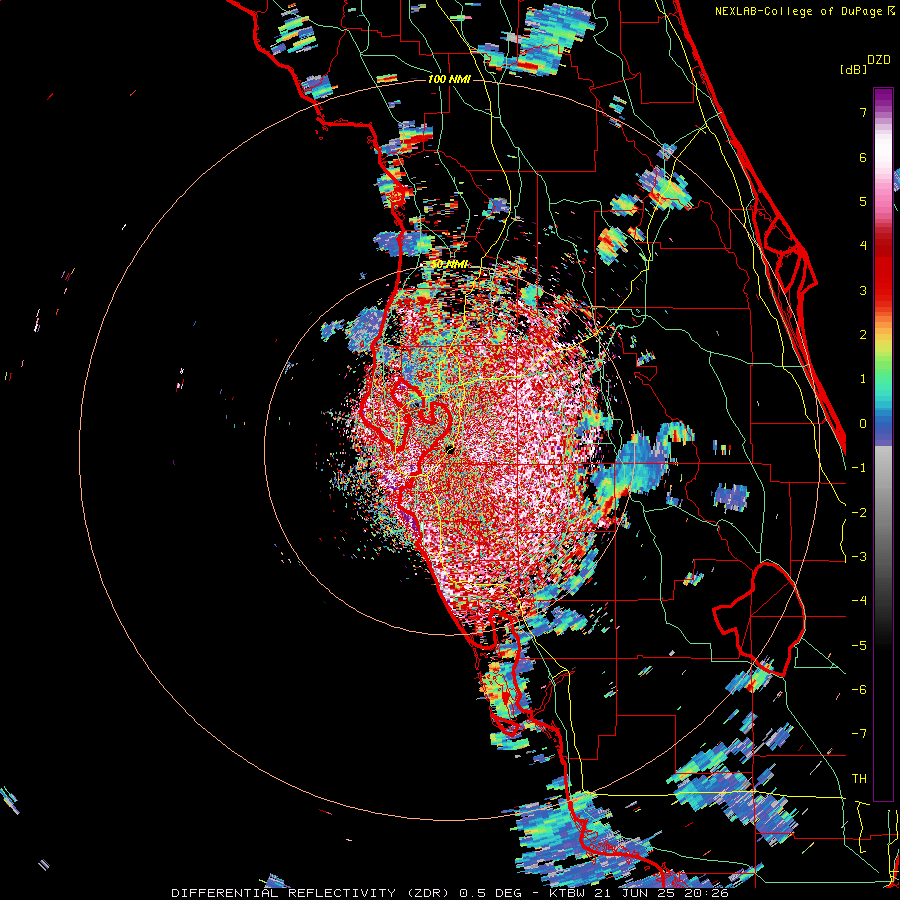
Task: Select the -1 dB scale label
Action: (859, 468)
